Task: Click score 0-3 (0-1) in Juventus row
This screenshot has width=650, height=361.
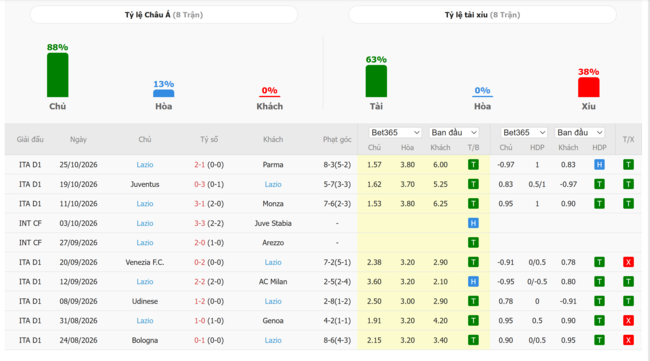Action: click(209, 184)
